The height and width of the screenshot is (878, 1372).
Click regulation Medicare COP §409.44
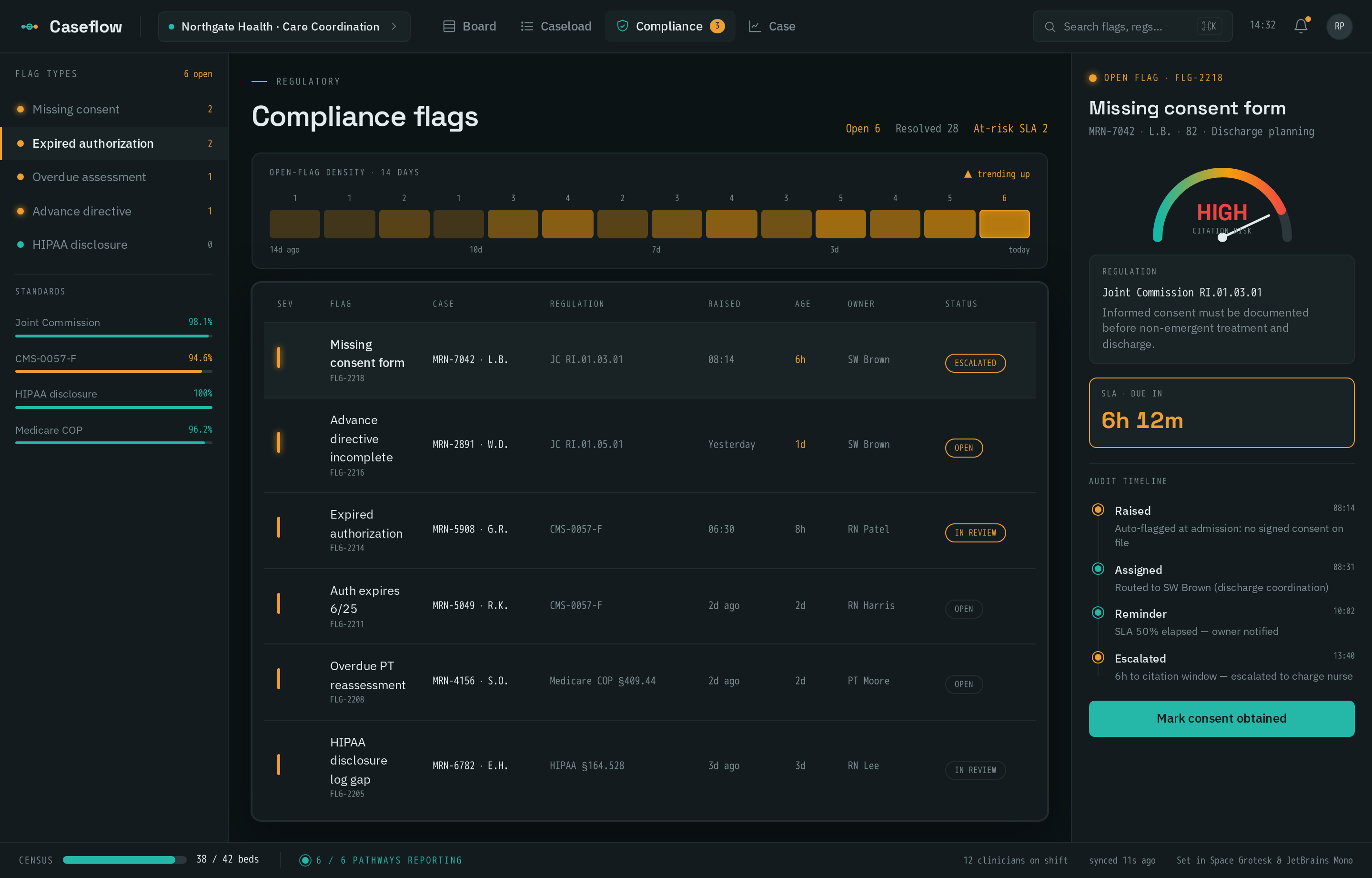tap(602, 681)
